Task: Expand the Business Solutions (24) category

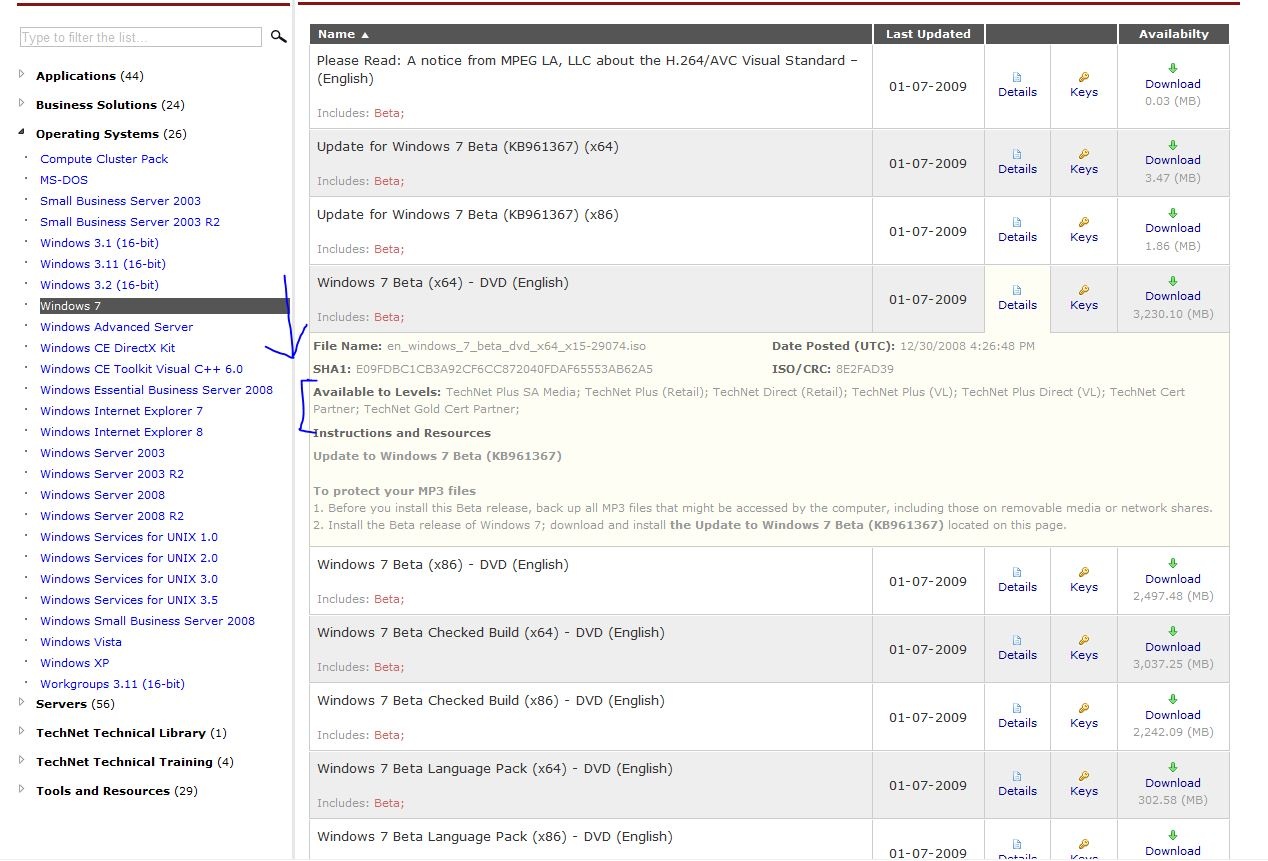Action: (22, 104)
